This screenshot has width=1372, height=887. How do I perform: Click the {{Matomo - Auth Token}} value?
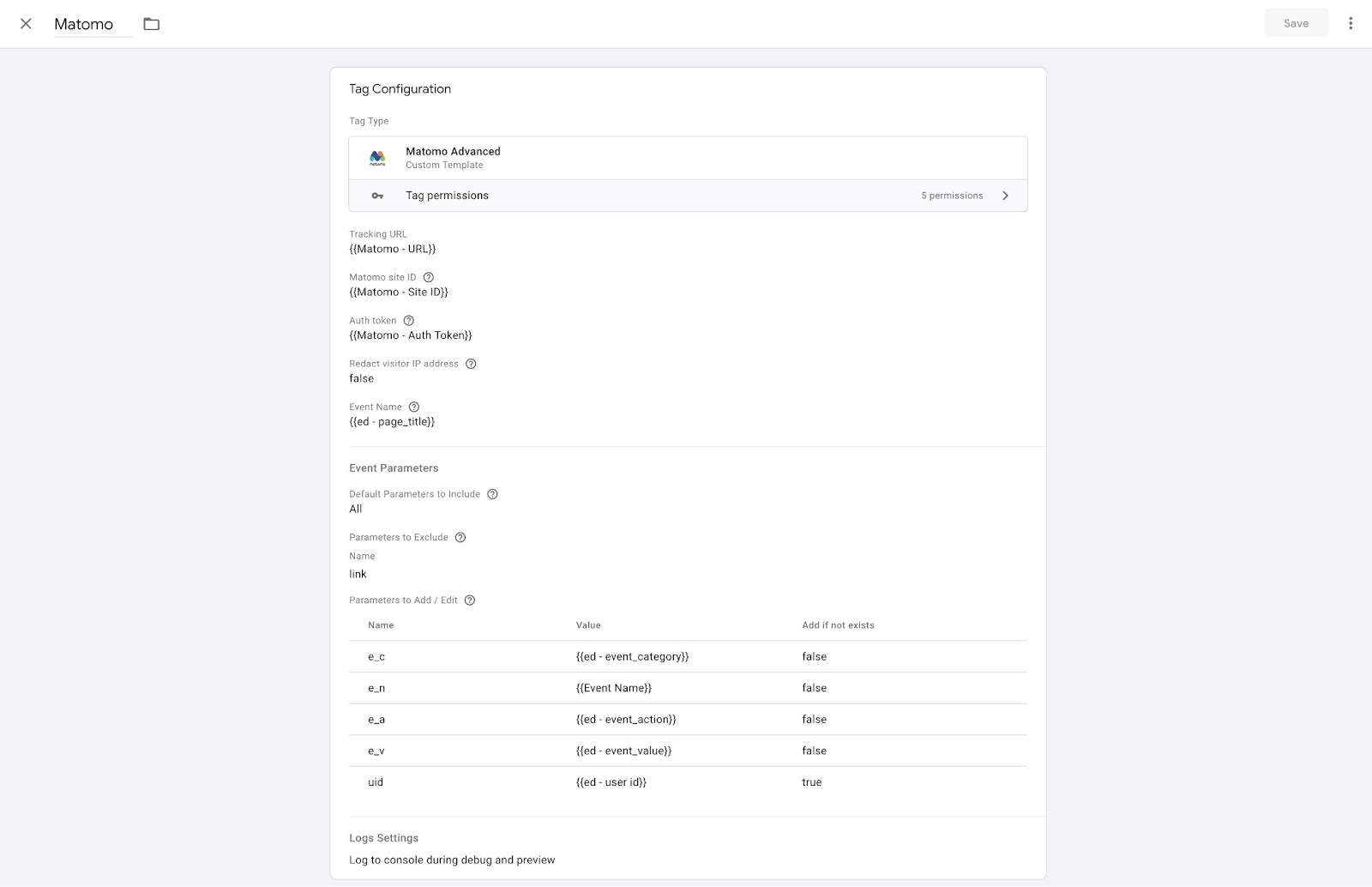coord(411,335)
